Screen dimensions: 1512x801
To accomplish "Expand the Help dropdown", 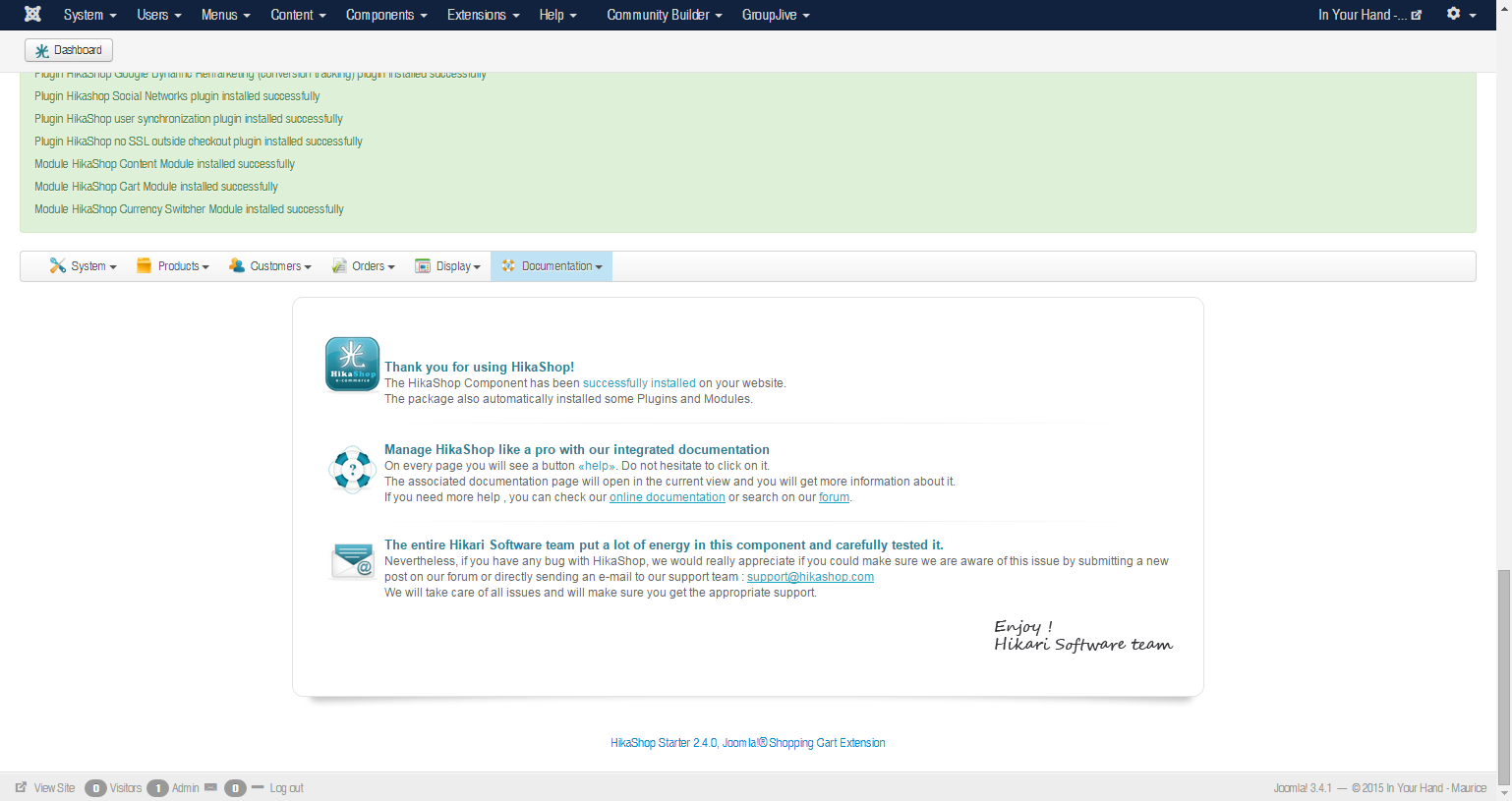I will tap(557, 15).
